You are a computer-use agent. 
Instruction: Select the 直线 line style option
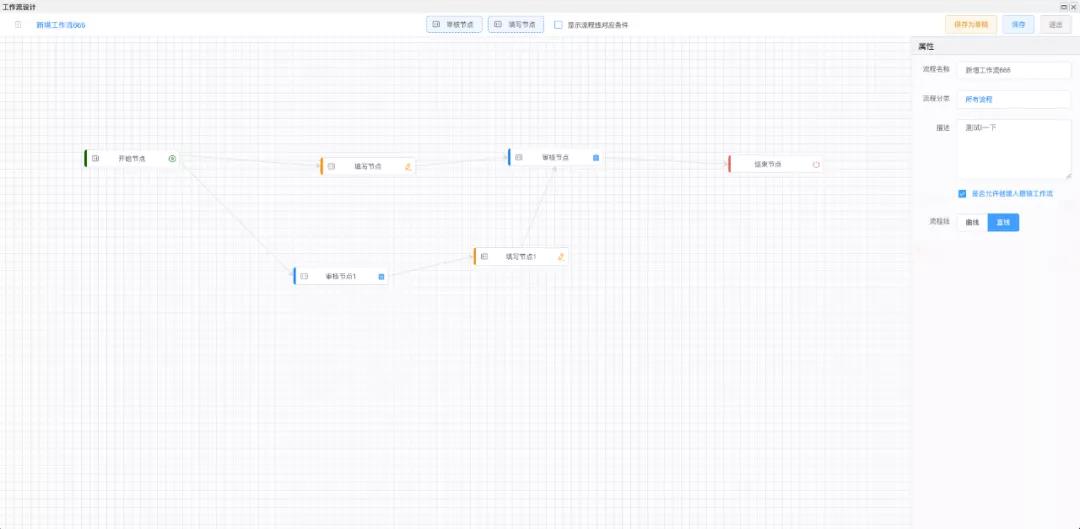[1004, 222]
